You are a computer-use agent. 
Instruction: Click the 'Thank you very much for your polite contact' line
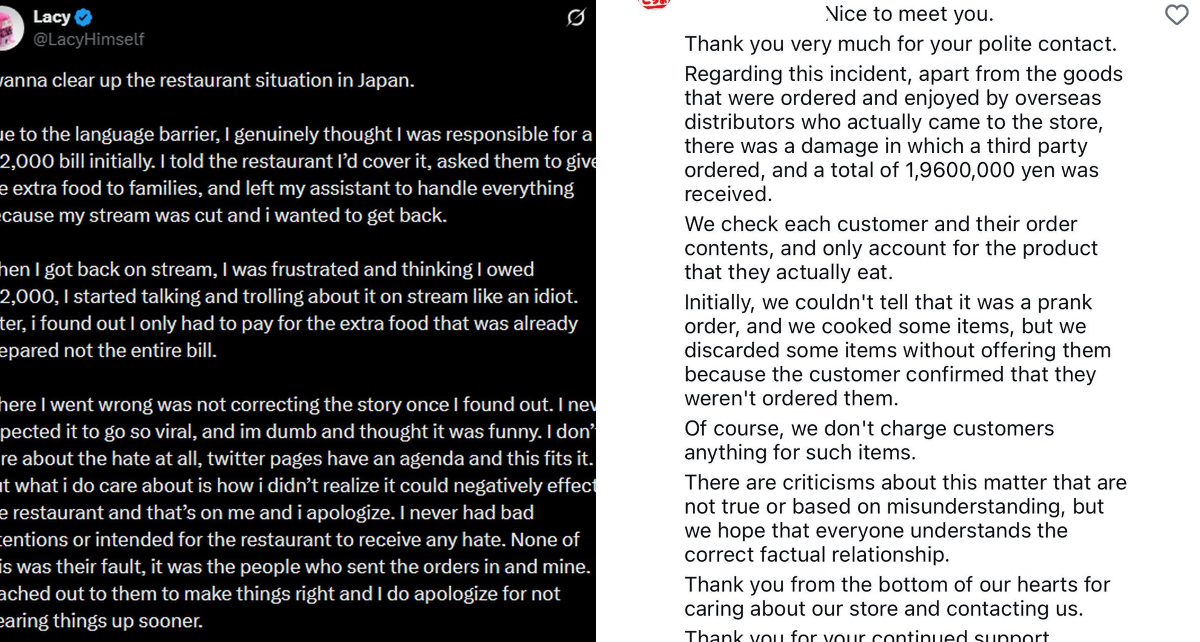(900, 44)
